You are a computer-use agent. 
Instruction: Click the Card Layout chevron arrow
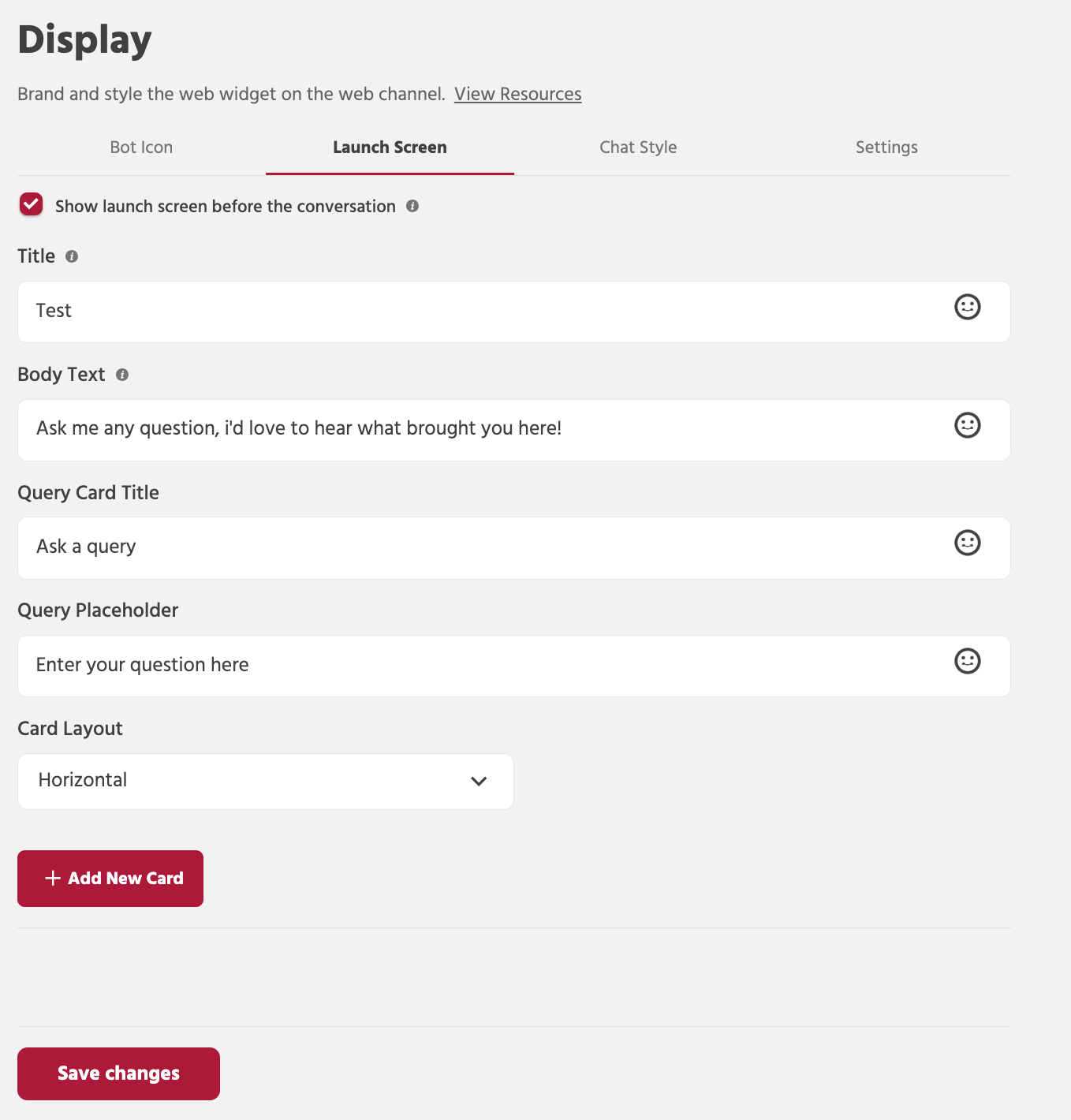pyautogui.click(x=479, y=781)
